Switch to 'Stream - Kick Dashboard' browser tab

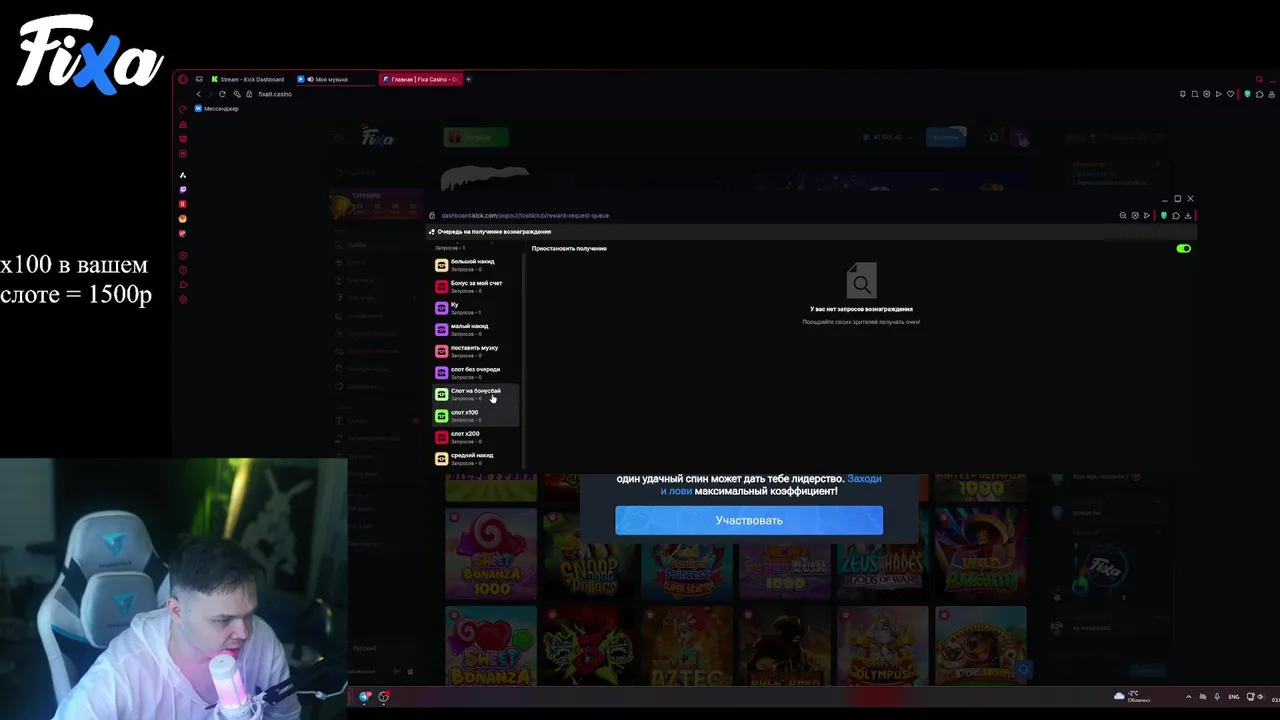[249, 79]
